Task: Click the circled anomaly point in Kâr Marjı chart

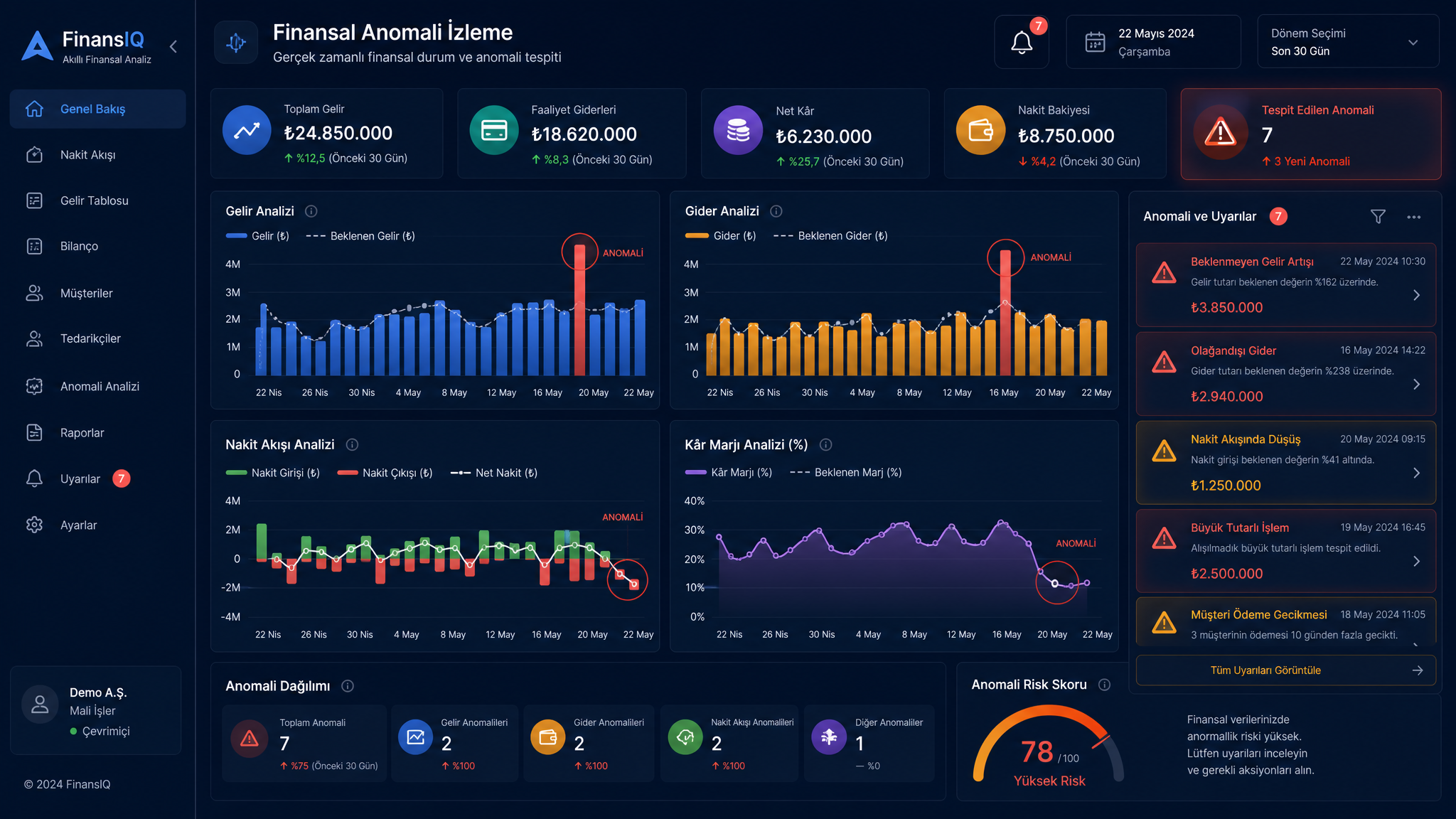Action: tap(1055, 584)
